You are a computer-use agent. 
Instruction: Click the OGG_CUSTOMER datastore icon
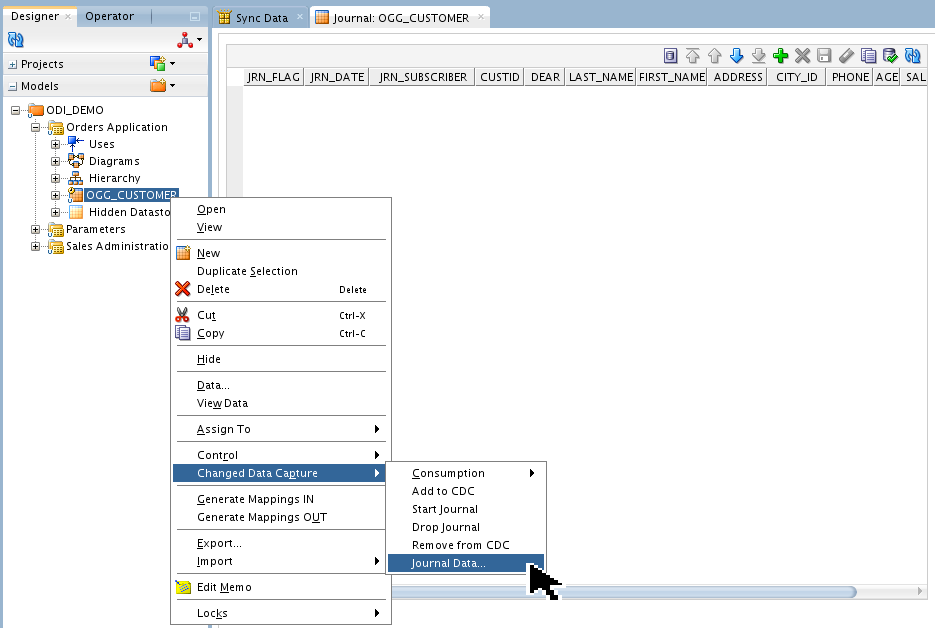pos(75,195)
